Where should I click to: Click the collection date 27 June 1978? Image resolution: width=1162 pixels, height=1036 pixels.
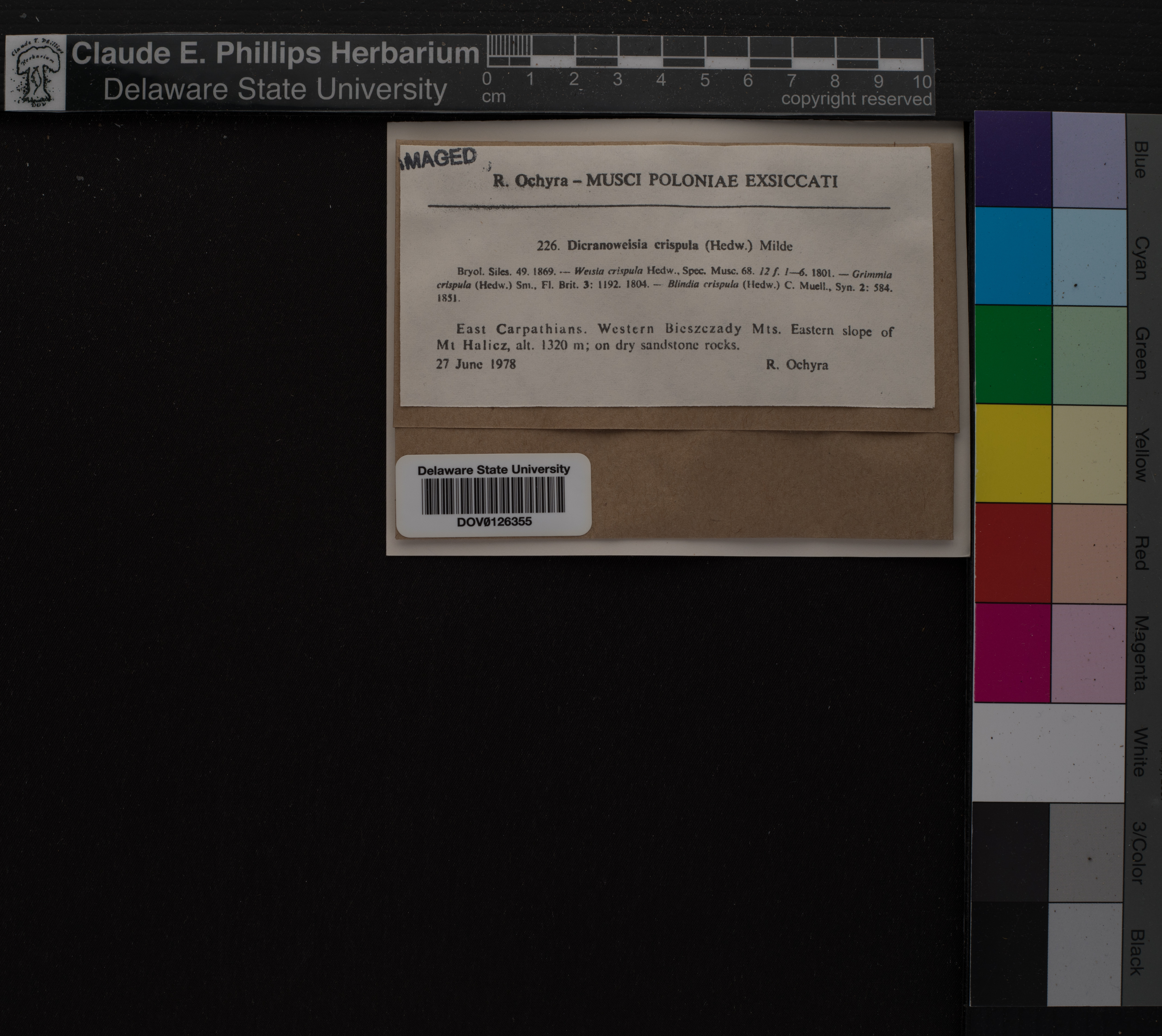pos(476,364)
